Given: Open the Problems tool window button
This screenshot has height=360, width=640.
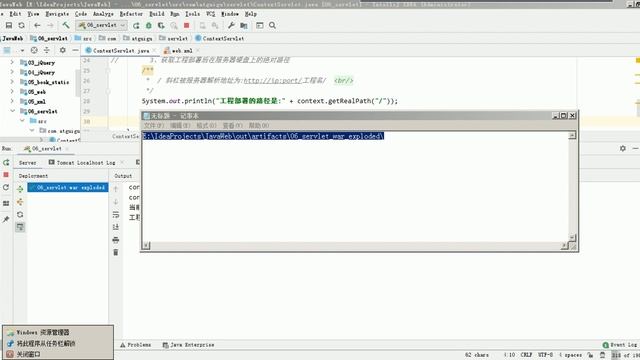Looking at the screenshot, I should pos(136,345).
